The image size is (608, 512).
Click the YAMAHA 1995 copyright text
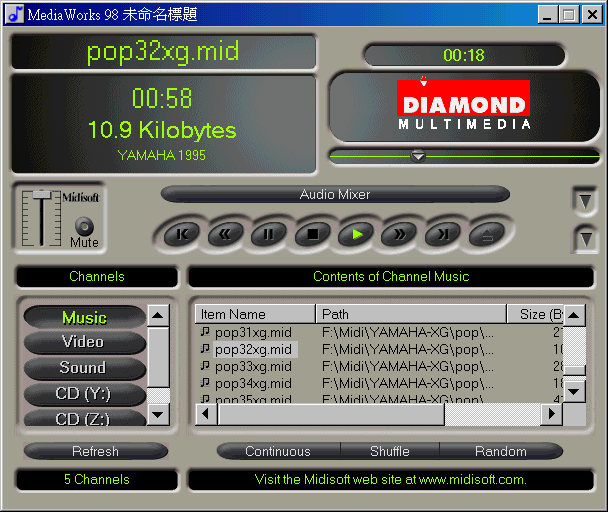162,155
